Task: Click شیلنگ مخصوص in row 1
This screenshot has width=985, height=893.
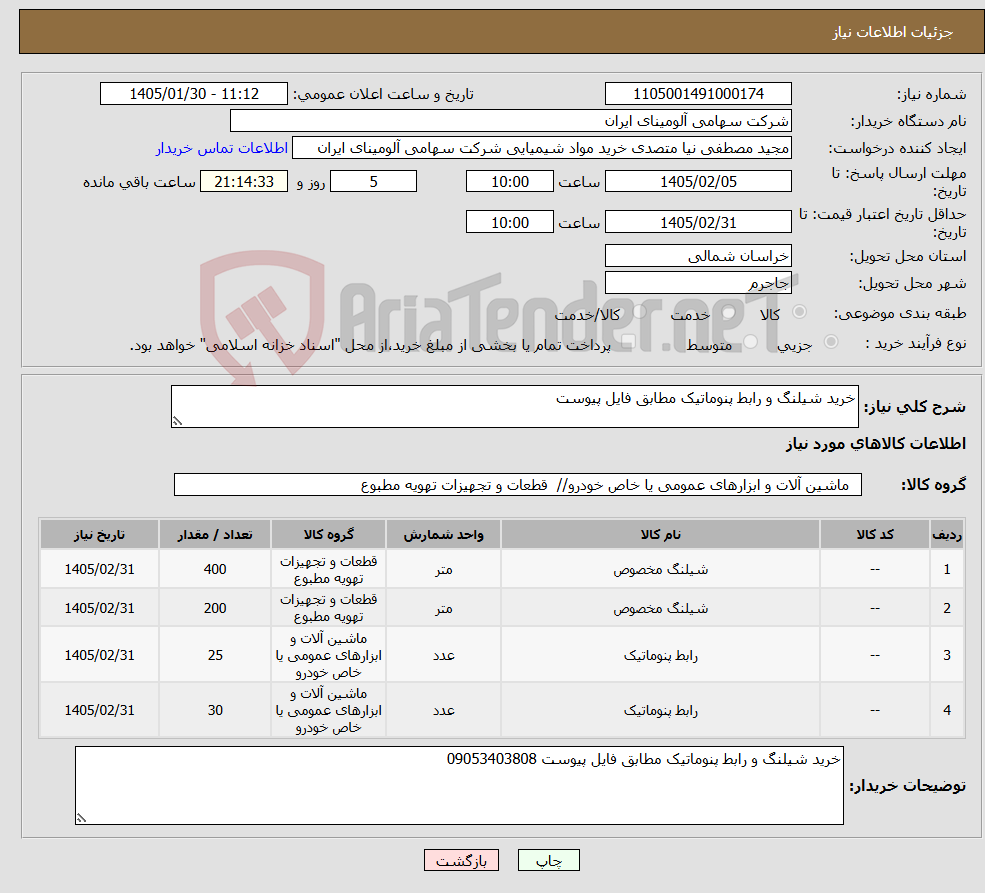Action: pos(660,570)
